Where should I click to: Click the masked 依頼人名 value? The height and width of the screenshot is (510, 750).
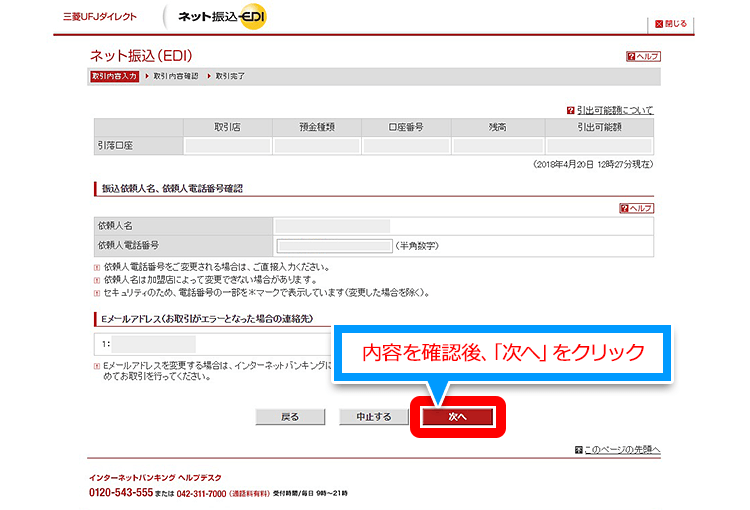tap(332, 226)
